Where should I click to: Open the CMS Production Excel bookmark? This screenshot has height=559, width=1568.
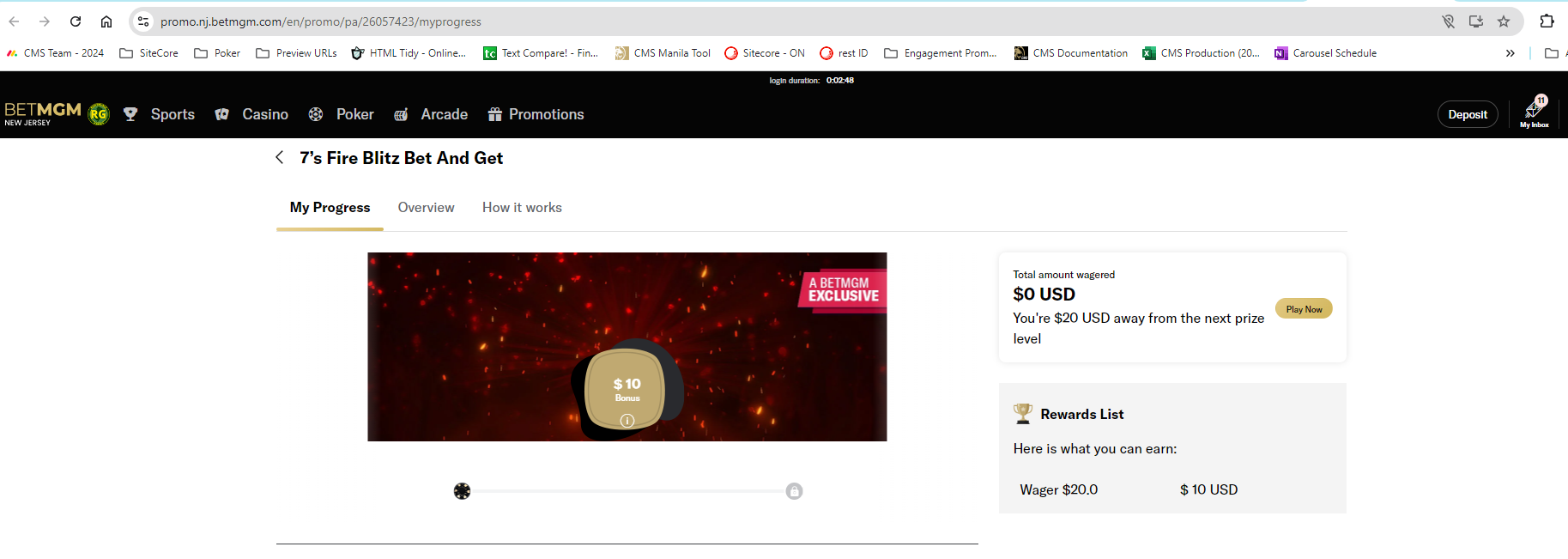click(1201, 53)
